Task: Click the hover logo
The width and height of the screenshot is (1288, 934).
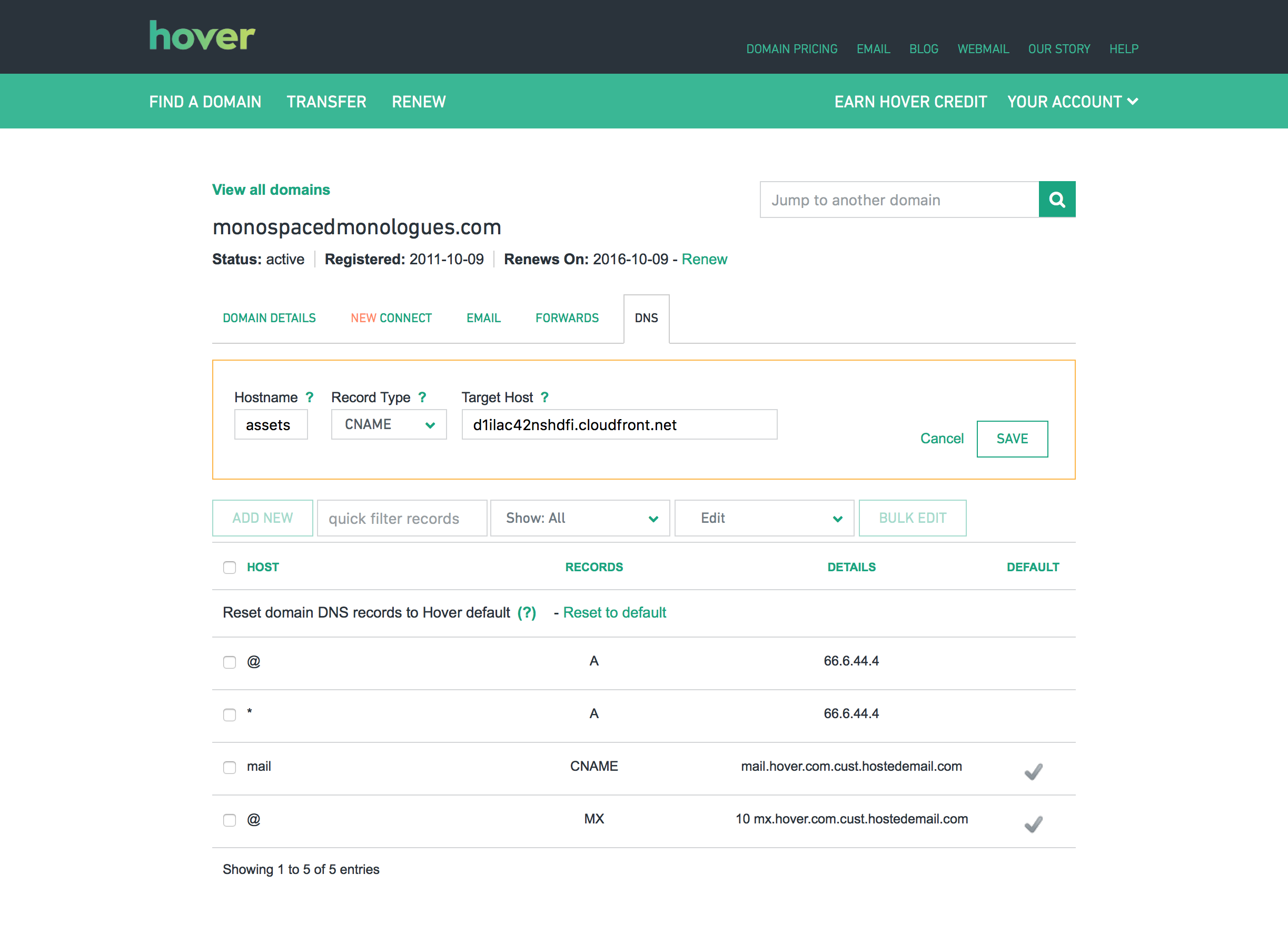Action: point(202,36)
